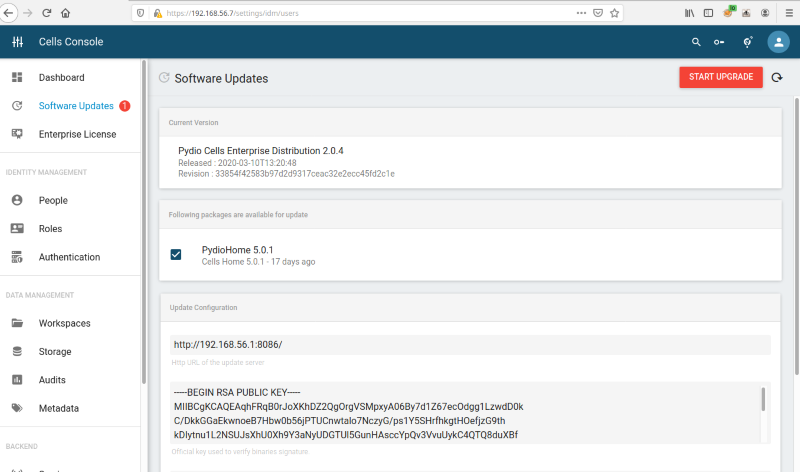The image size is (800, 472).
Task: Click the START UPGRADE button
Action: (721, 77)
